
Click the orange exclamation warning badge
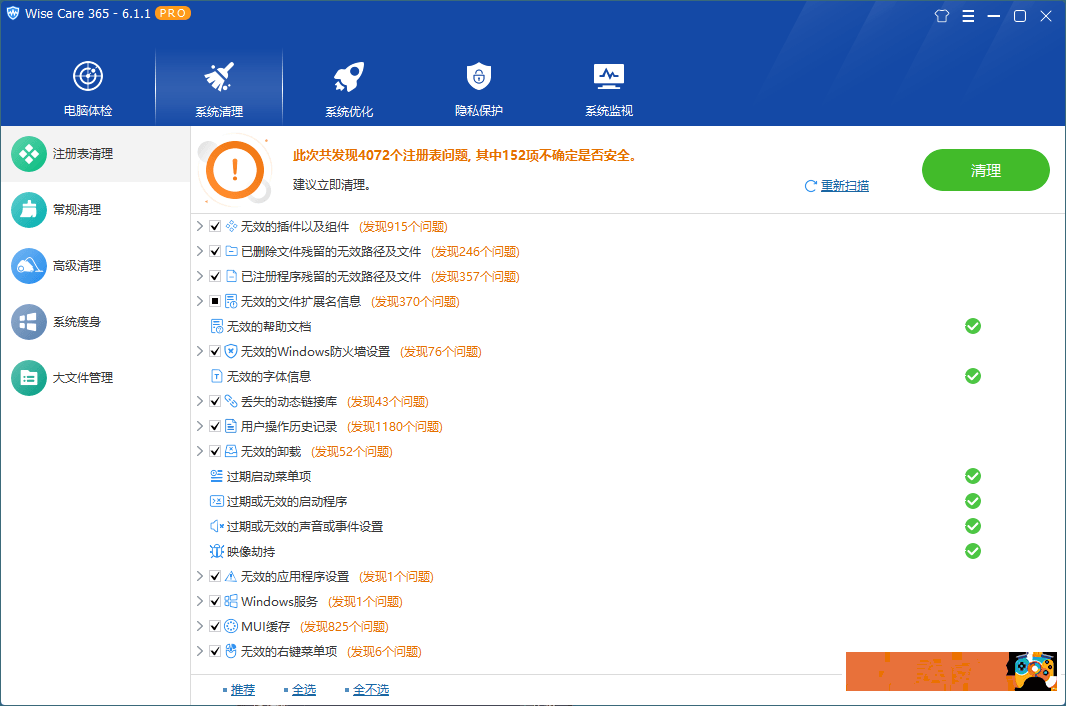pos(235,170)
